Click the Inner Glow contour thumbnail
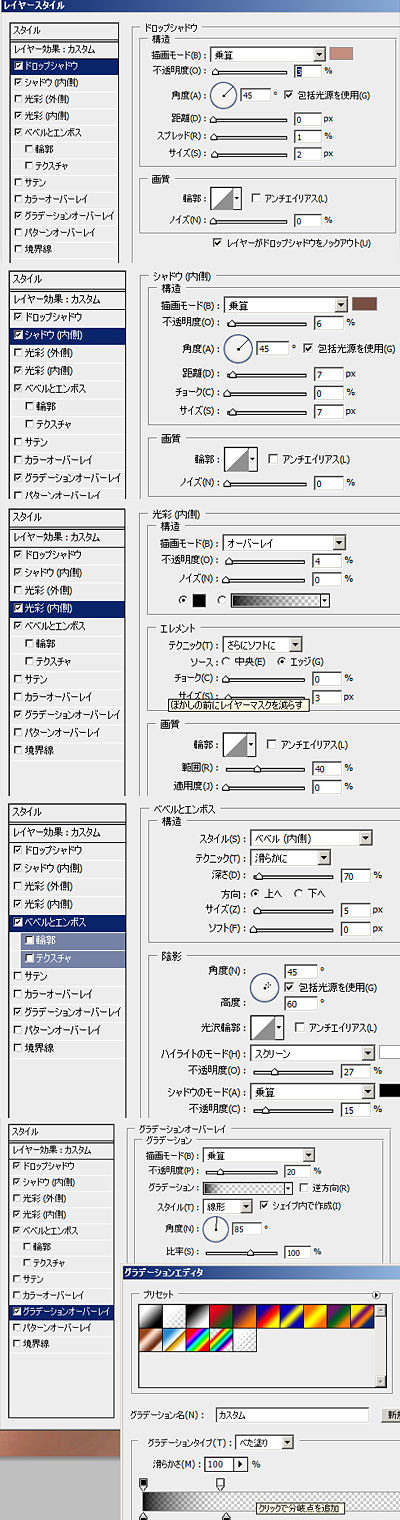Viewport: 400px width, 1520px height. [235, 745]
